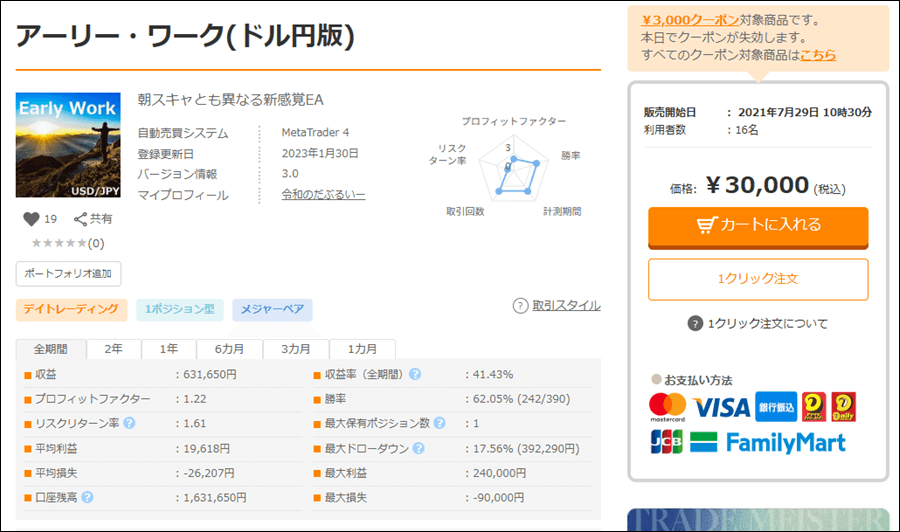
Task: Click help icon next to 収益率（全期間）
Action: point(415,374)
